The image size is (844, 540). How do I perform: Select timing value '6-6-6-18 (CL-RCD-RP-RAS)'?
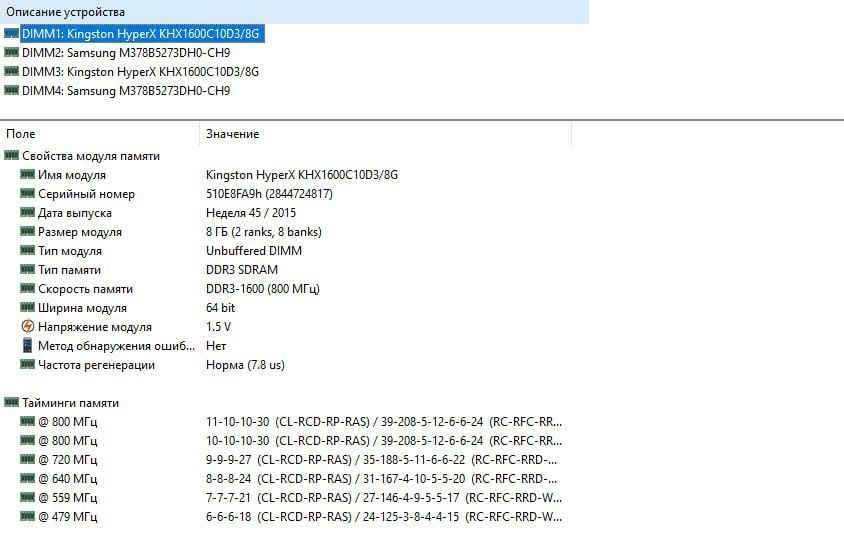[x=279, y=516]
